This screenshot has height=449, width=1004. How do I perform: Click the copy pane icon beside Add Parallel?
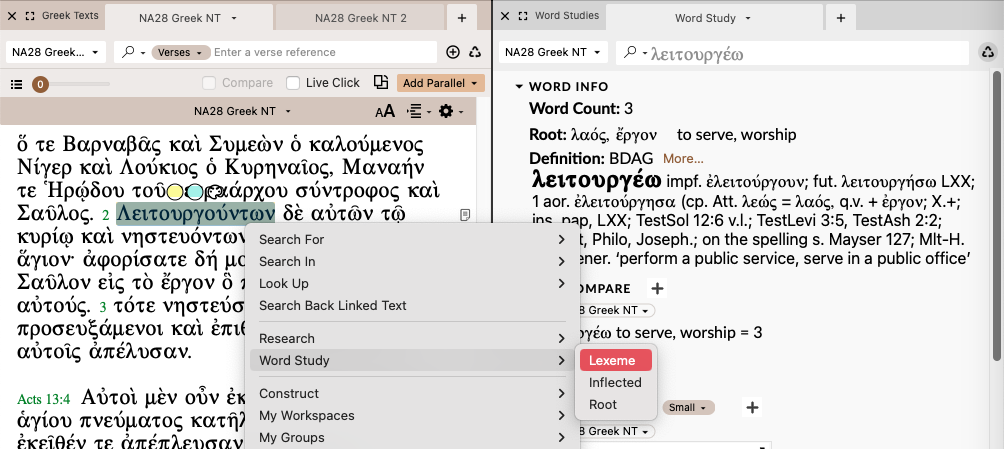[x=381, y=83]
